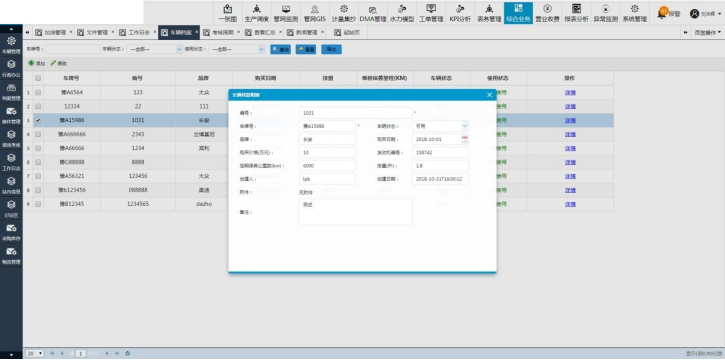Viewport: 725px width, 360px height.
Task: Open the 页签操作 dropdown
Action: tap(707, 32)
